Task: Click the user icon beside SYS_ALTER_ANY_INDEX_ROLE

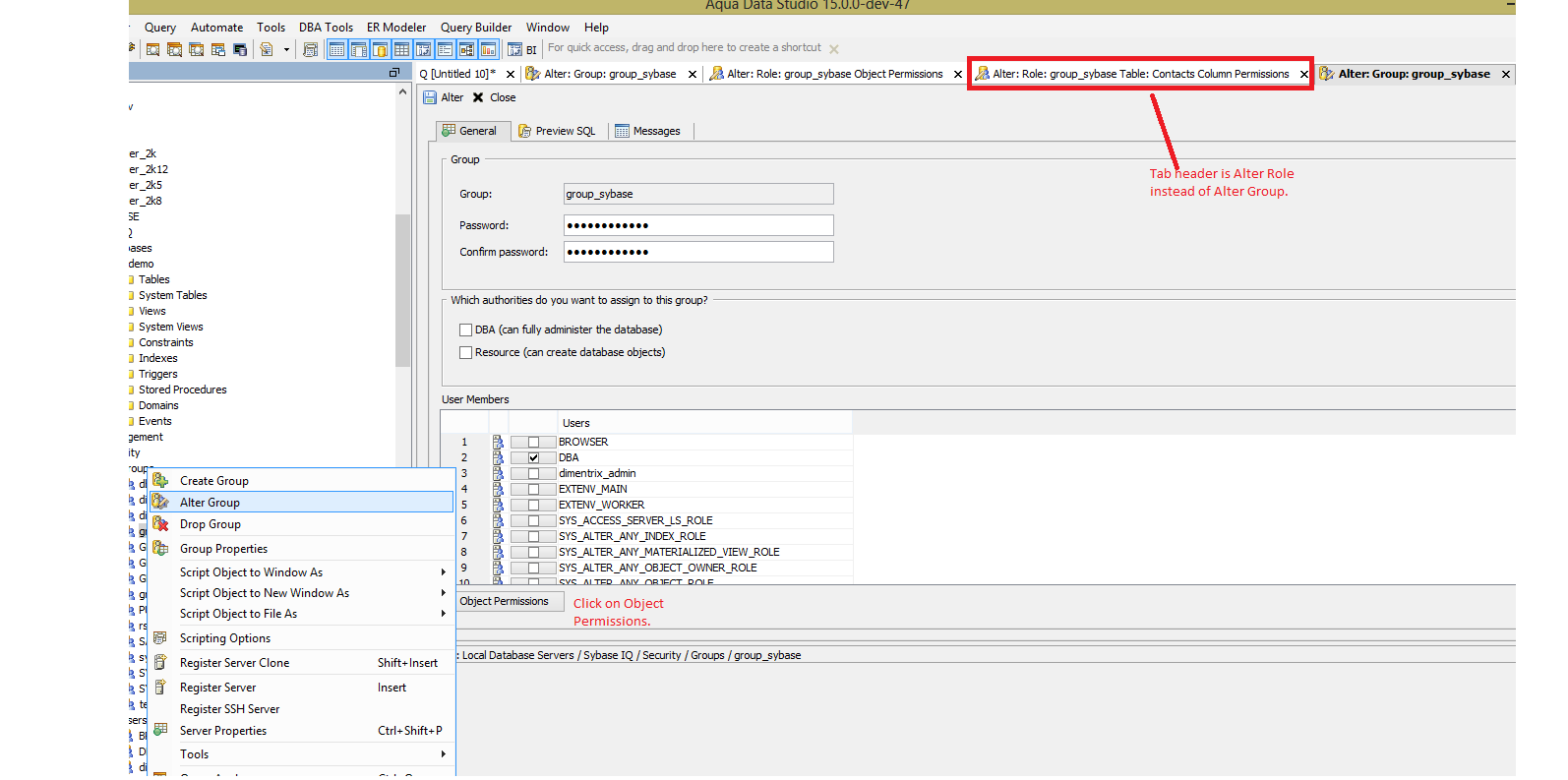Action: point(498,536)
